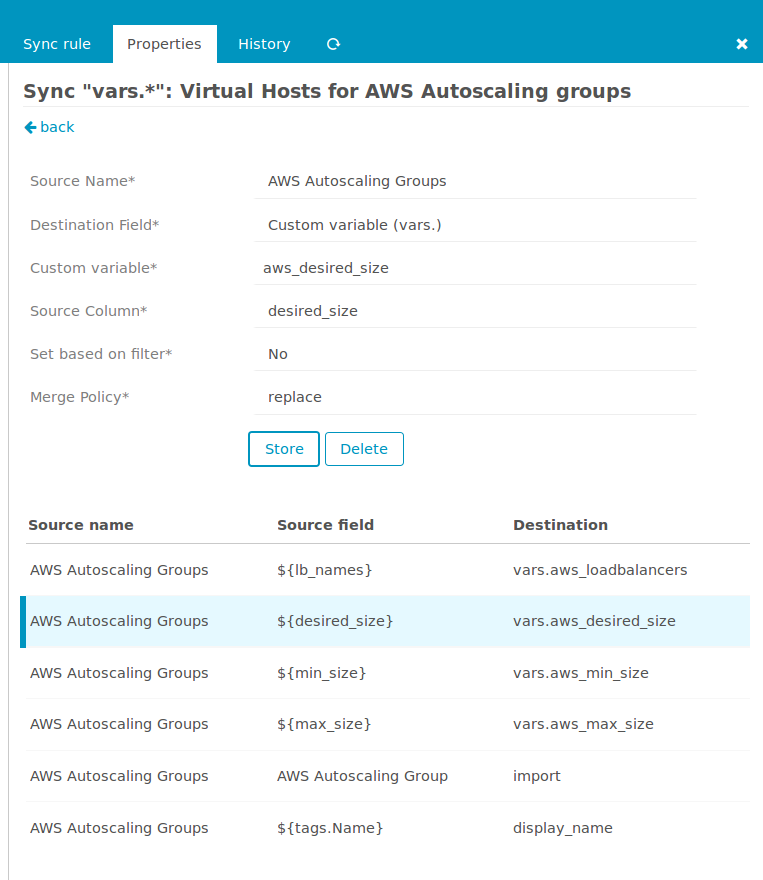Screen dimensions: 763x880
Task: Edit the Custom variable input field
Action: click(475, 268)
